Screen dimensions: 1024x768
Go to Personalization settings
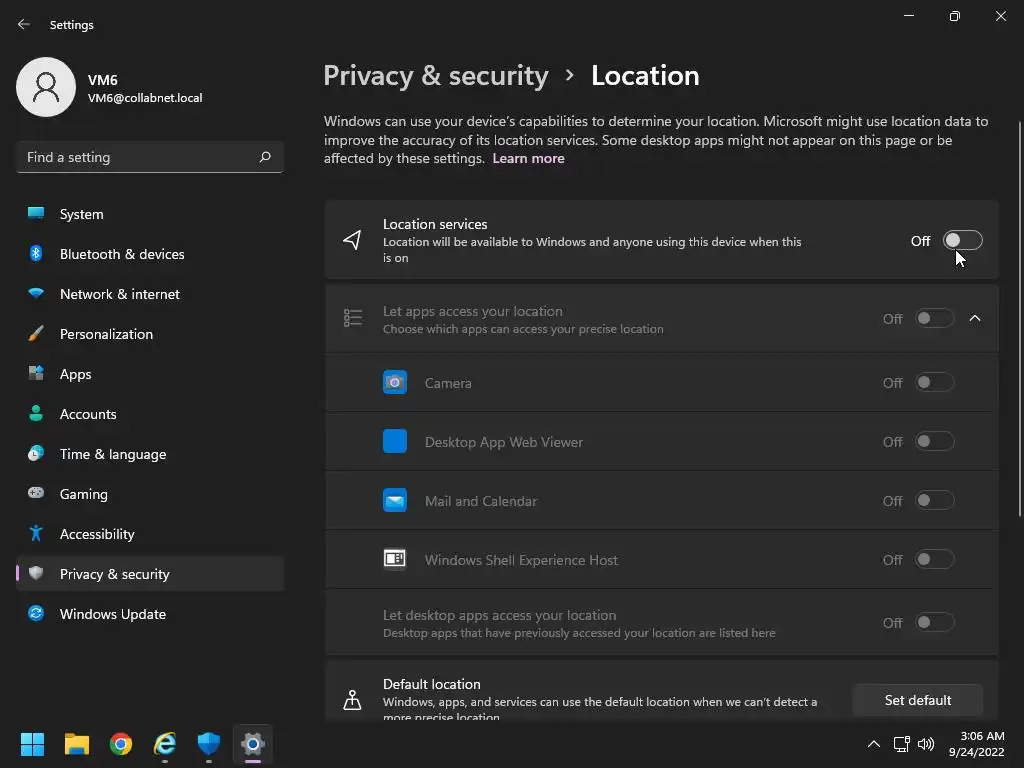click(x=106, y=334)
